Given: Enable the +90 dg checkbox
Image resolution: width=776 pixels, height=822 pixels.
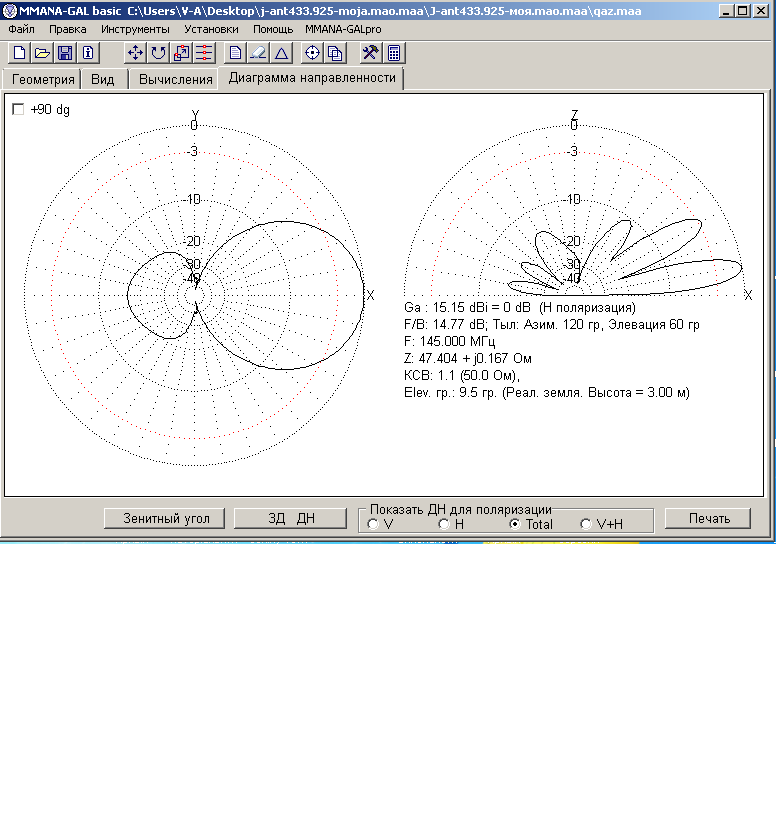Looking at the screenshot, I should pos(18,110).
